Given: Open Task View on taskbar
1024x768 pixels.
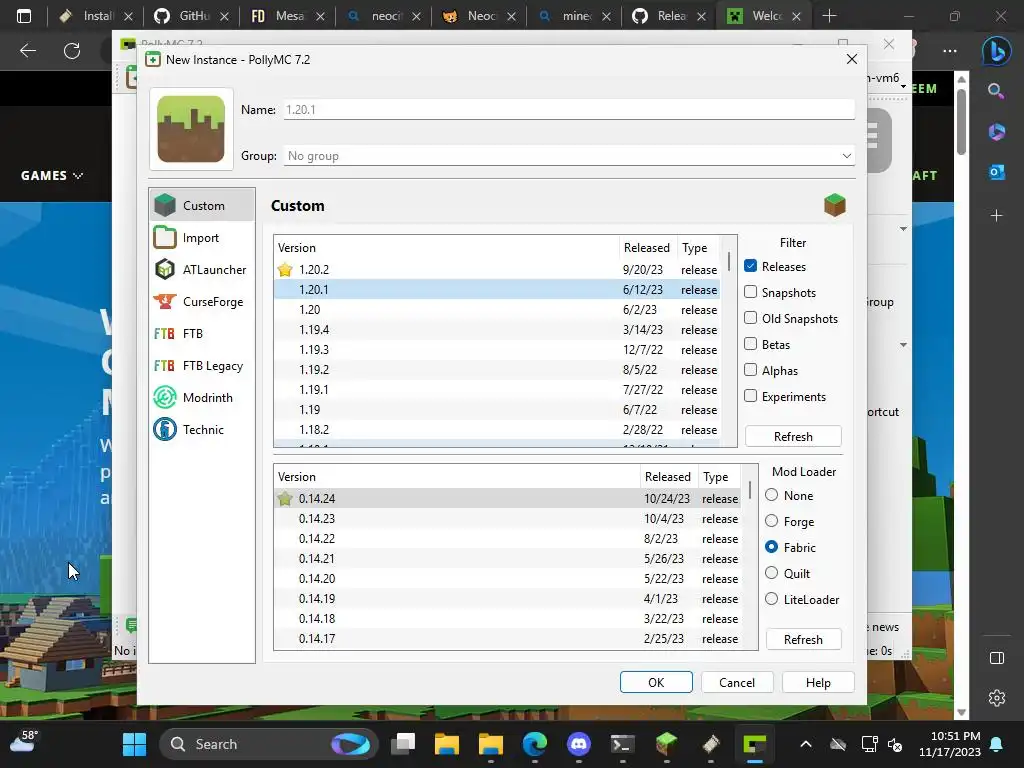Looking at the screenshot, I should pos(404,744).
